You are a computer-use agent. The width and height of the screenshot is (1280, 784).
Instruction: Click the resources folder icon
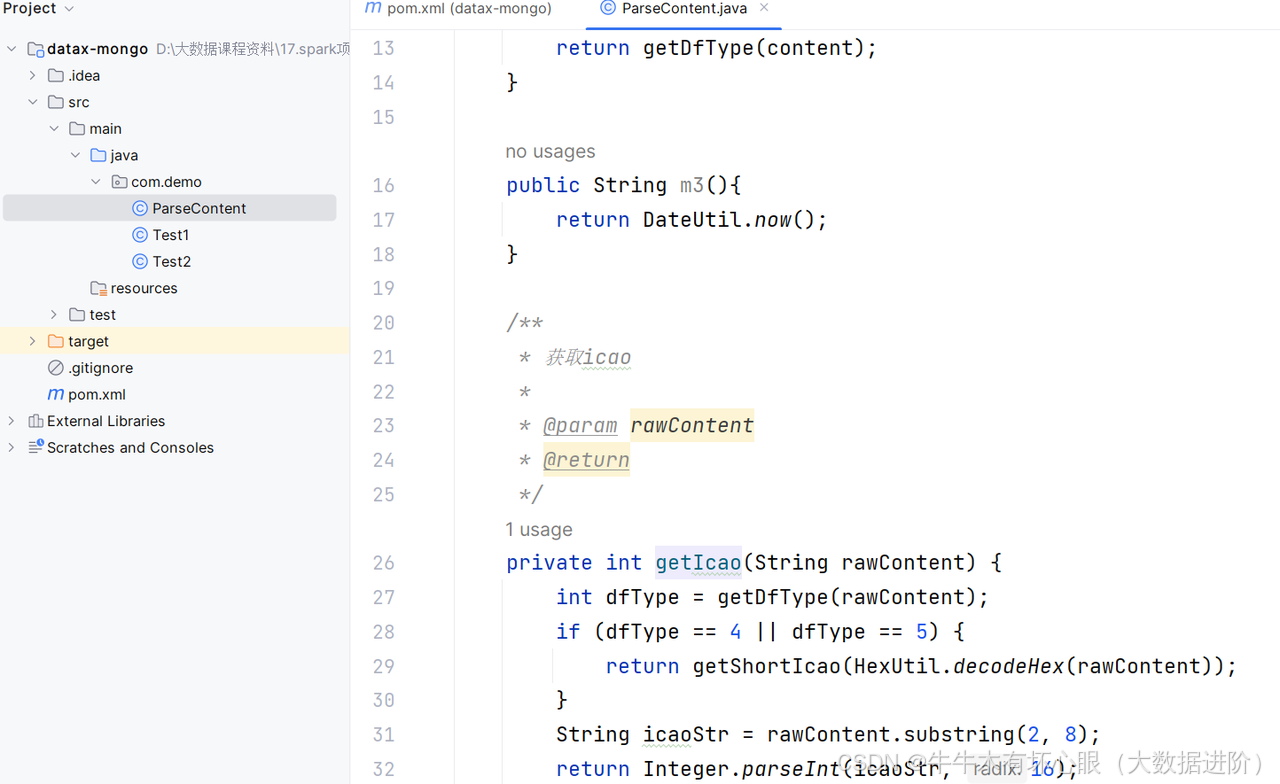[x=98, y=288]
